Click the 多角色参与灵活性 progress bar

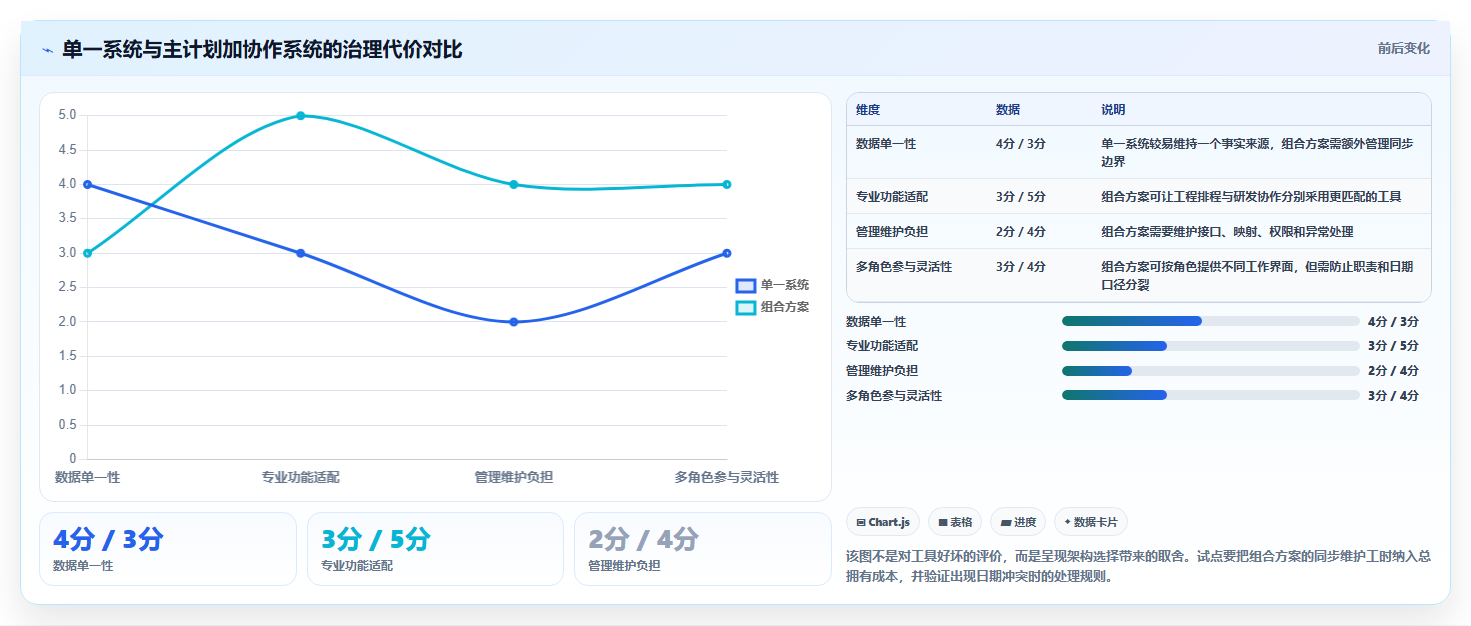(1211, 395)
